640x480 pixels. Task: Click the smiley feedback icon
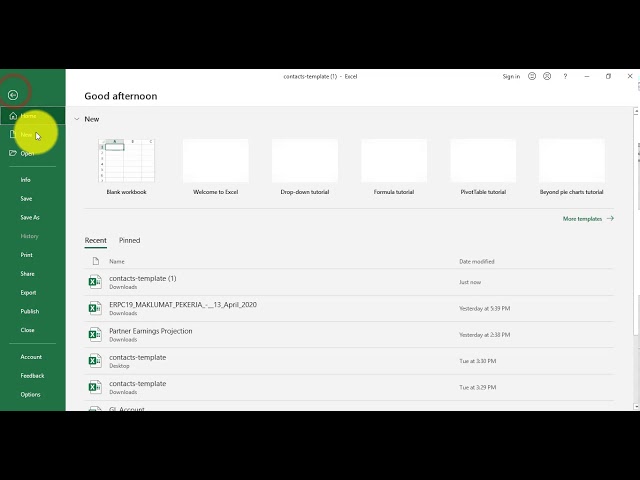[x=532, y=76]
